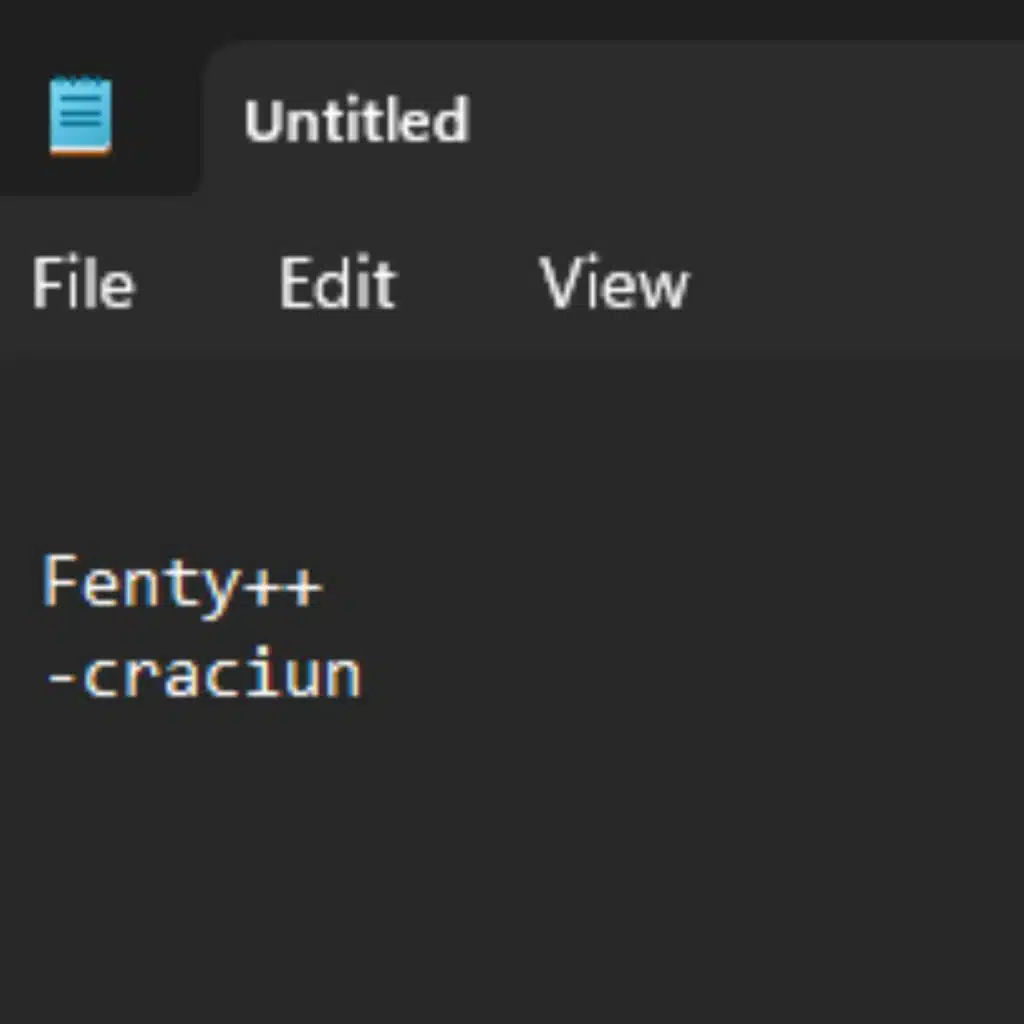The image size is (1024, 1024).
Task: Open the File menu
Action: coord(83,285)
